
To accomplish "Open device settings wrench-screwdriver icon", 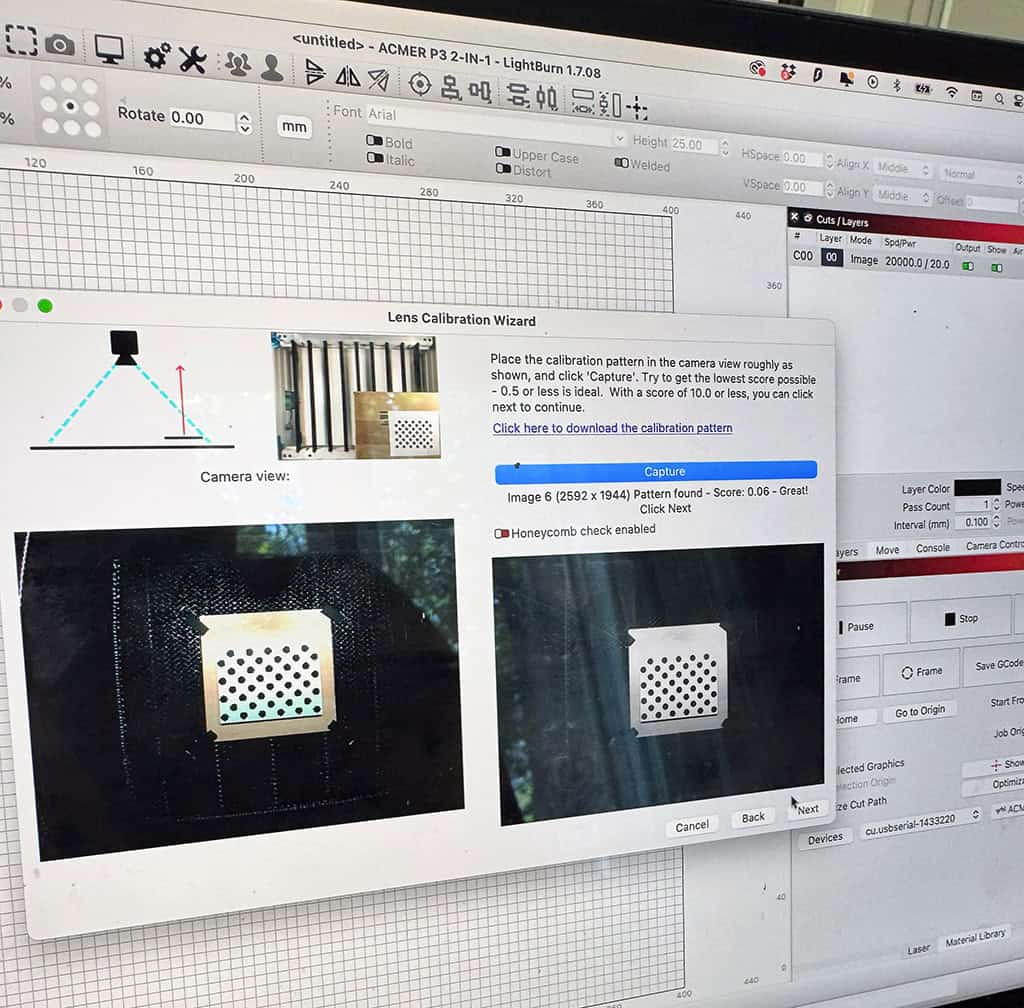I will [x=193, y=59].
